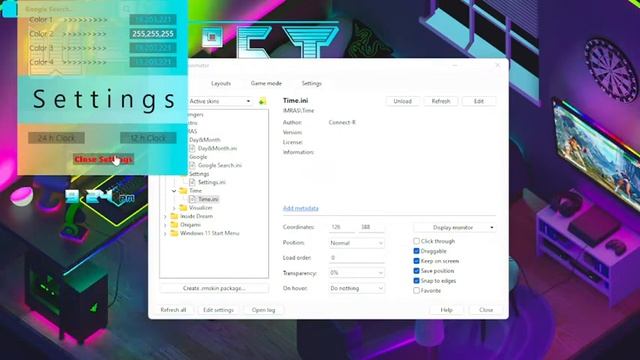Click Add metadata link
This screenshot has width=640, height=360.
pyautogui.click(x=300, y=208)
